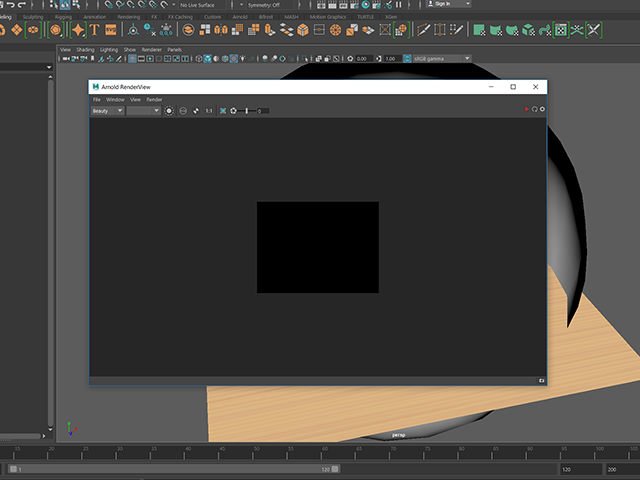This screenshot has width=640, height=480.
Task: Open the Render menu in Arnold RenderView
Action: tap(154, 100)
